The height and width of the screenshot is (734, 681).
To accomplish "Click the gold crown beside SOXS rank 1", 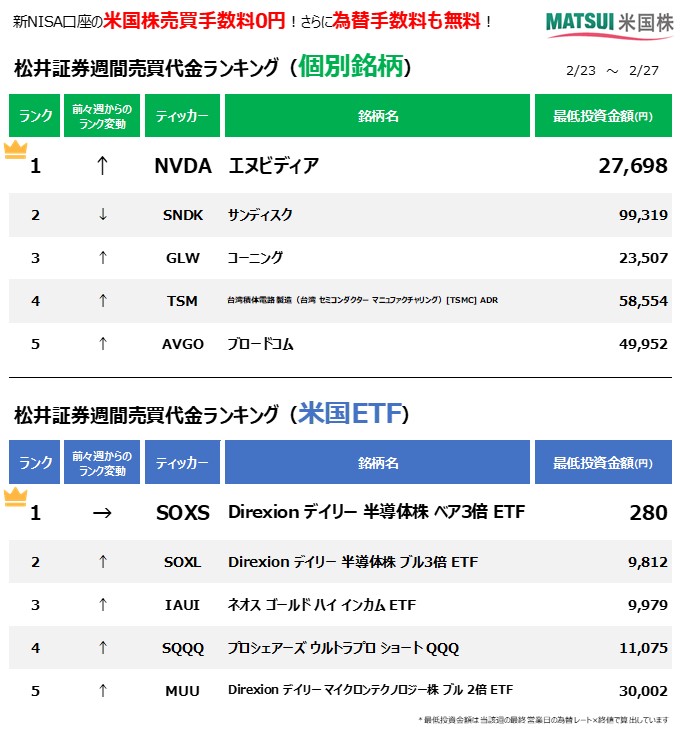I will pos(15,497).
